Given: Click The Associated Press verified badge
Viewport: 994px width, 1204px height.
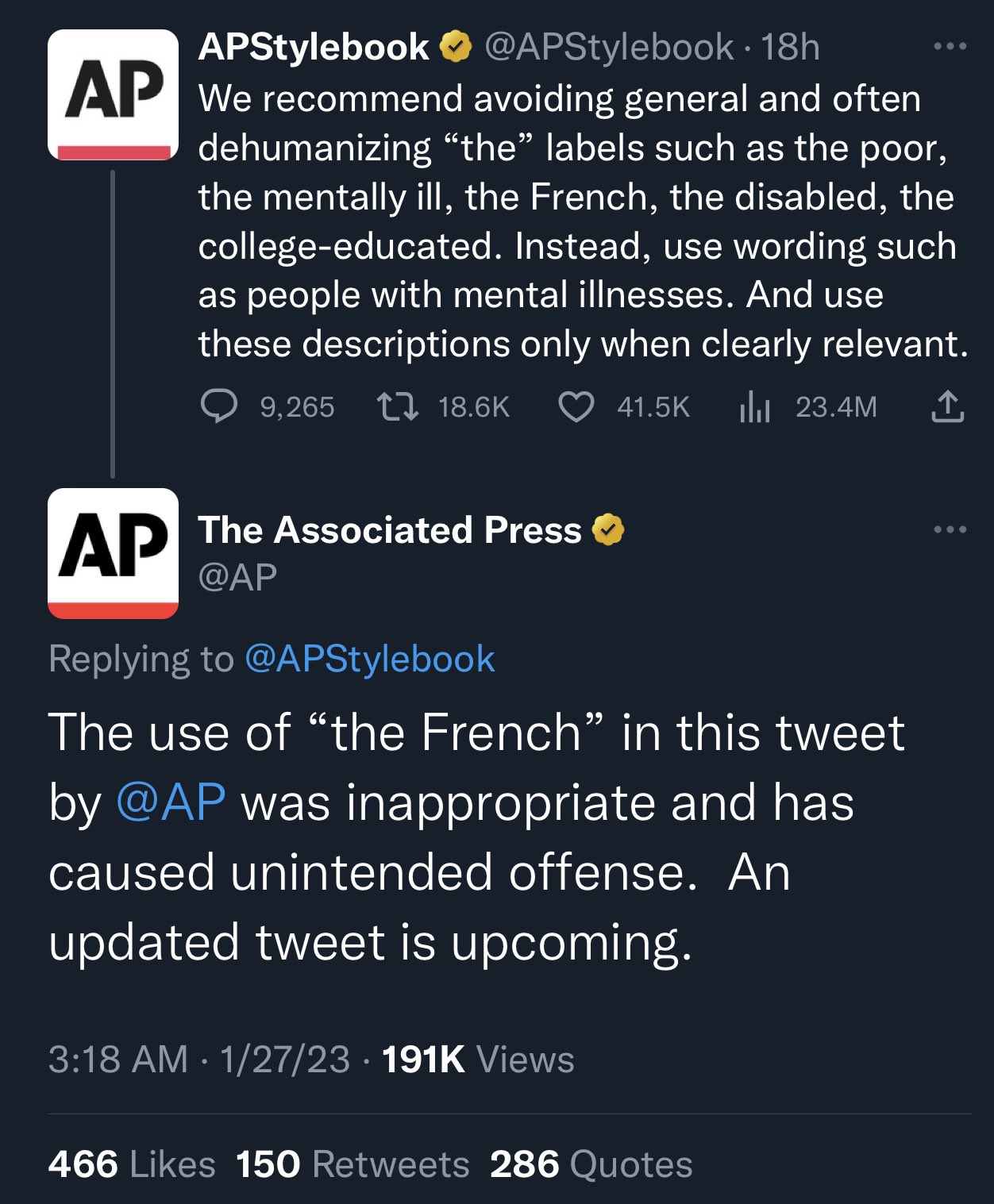Looking at the screenshot, I should pos(608,529).
